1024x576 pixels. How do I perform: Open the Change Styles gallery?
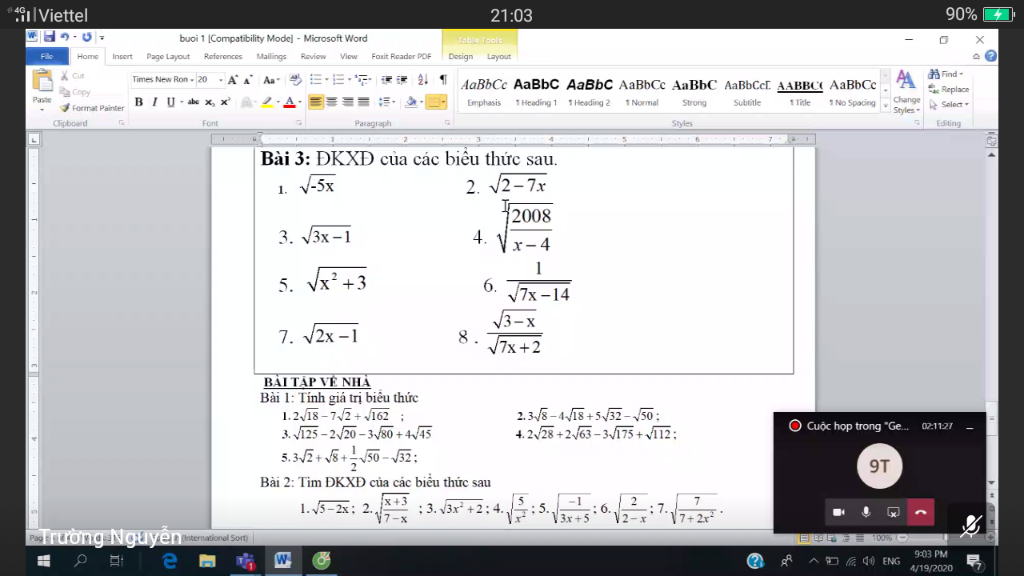906,91
